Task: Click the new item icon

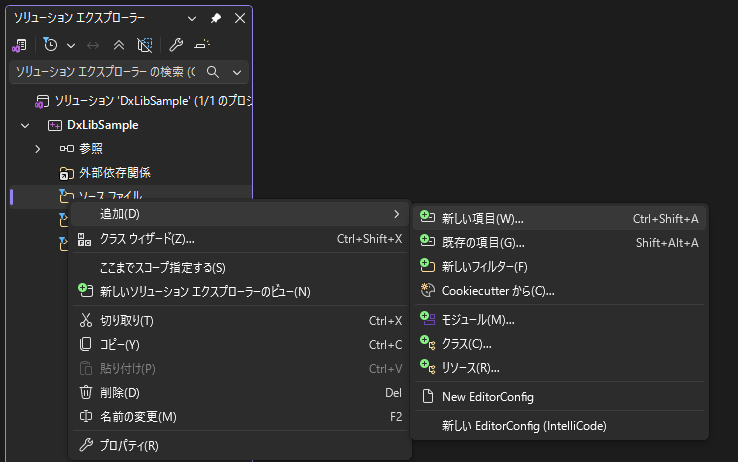Action: [427, 216]
